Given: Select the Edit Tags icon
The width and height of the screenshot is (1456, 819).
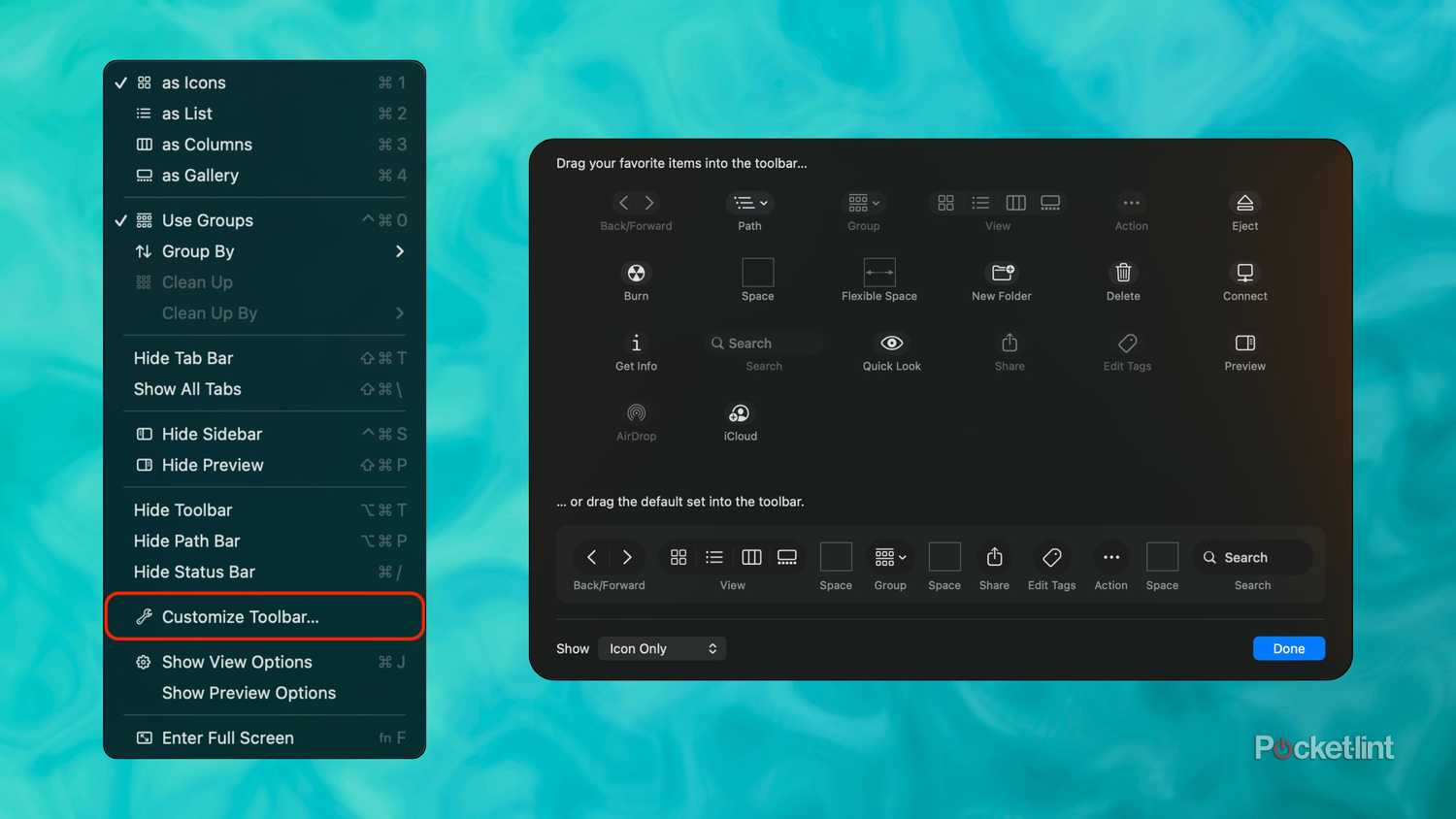Looking at the screenshot, I should click(x=1126, y=343).
